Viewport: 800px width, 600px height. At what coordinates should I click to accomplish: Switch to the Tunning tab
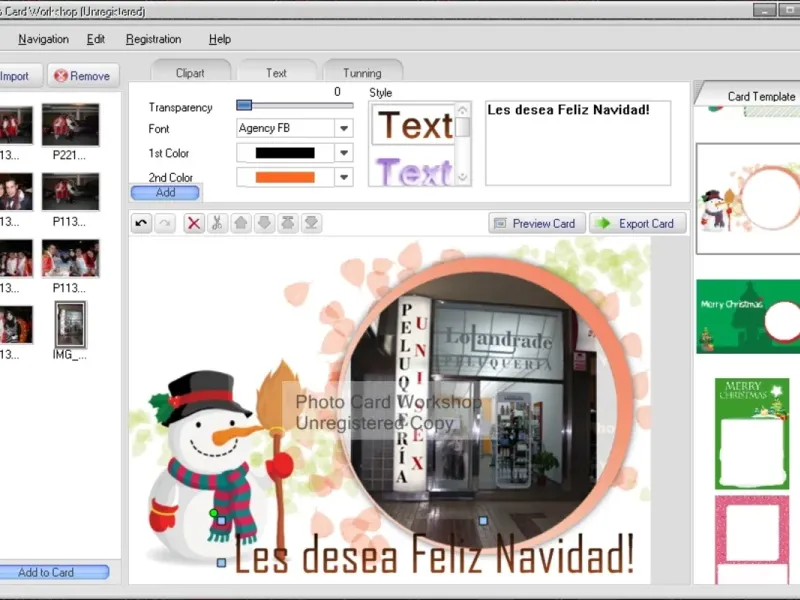[x=362, y=72]
